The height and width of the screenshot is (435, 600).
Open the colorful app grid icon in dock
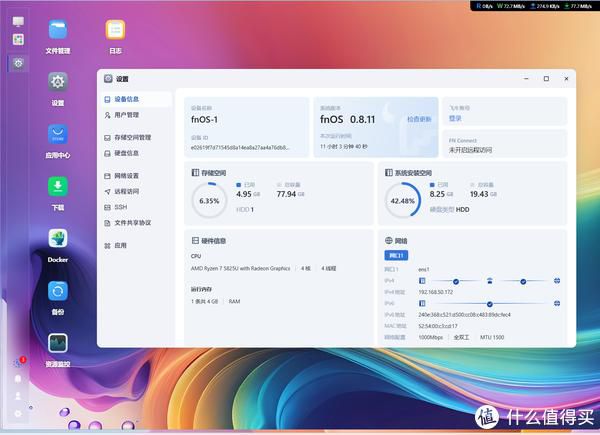coord(18,39)
